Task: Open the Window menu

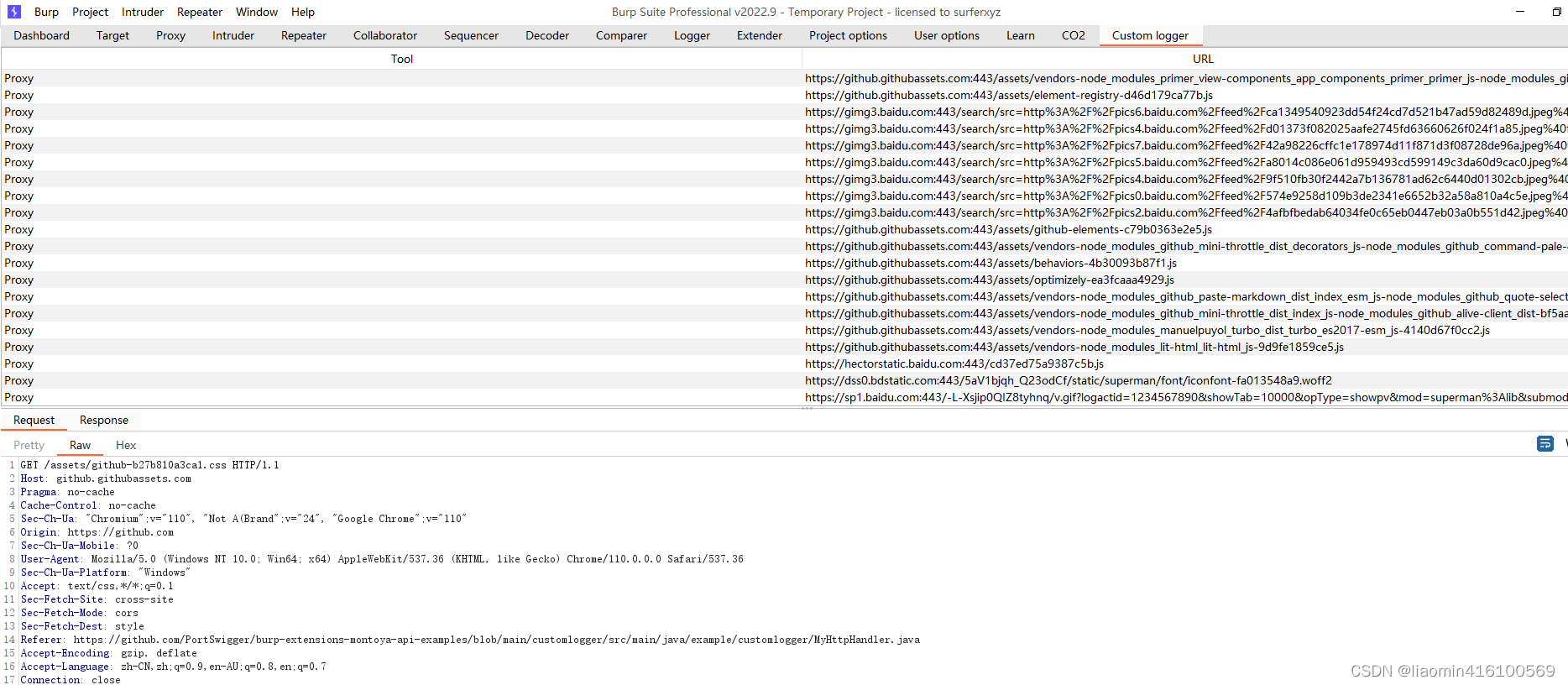Action: click(257, 12)
